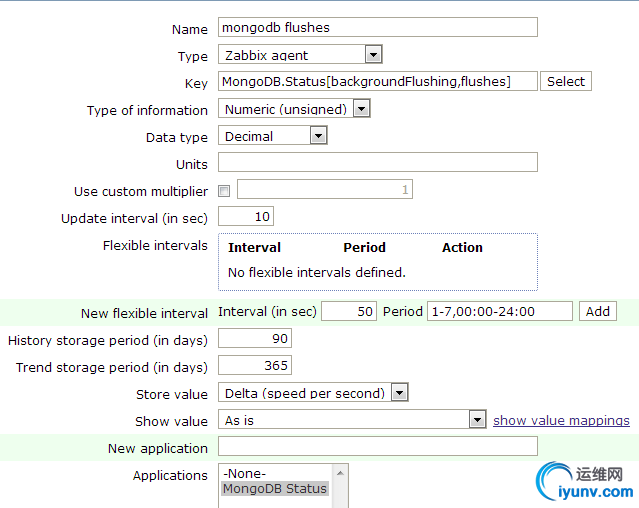Click the New application text field
Viewport: 639px width, 508px height.
(x=377, y=448)
